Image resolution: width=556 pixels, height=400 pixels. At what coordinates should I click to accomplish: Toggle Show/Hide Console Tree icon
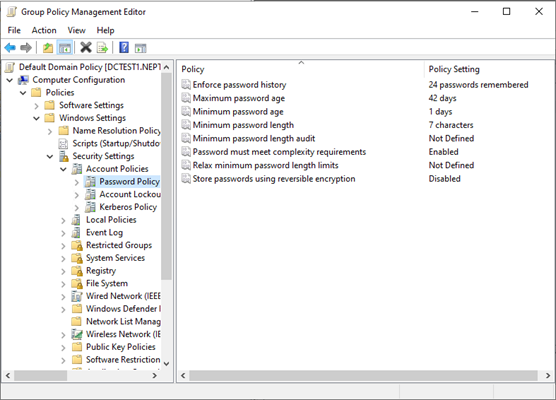pos(65,48)
